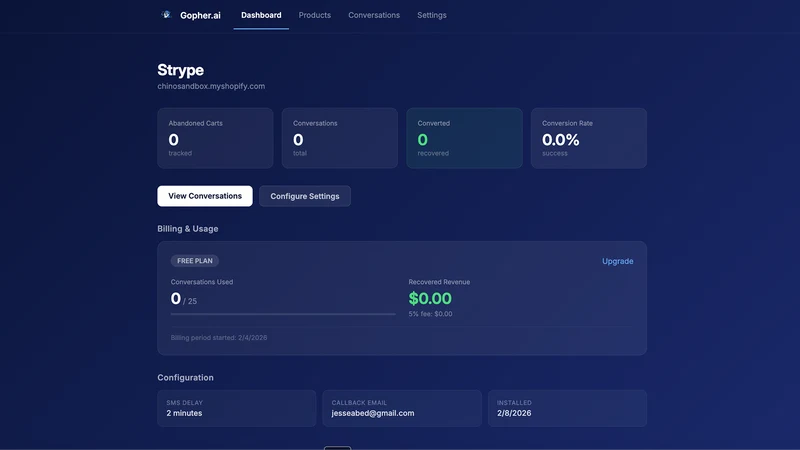This screenshot has height=450, width=800.
Task: Click the Upgrade link
Action: pos(617,261)
